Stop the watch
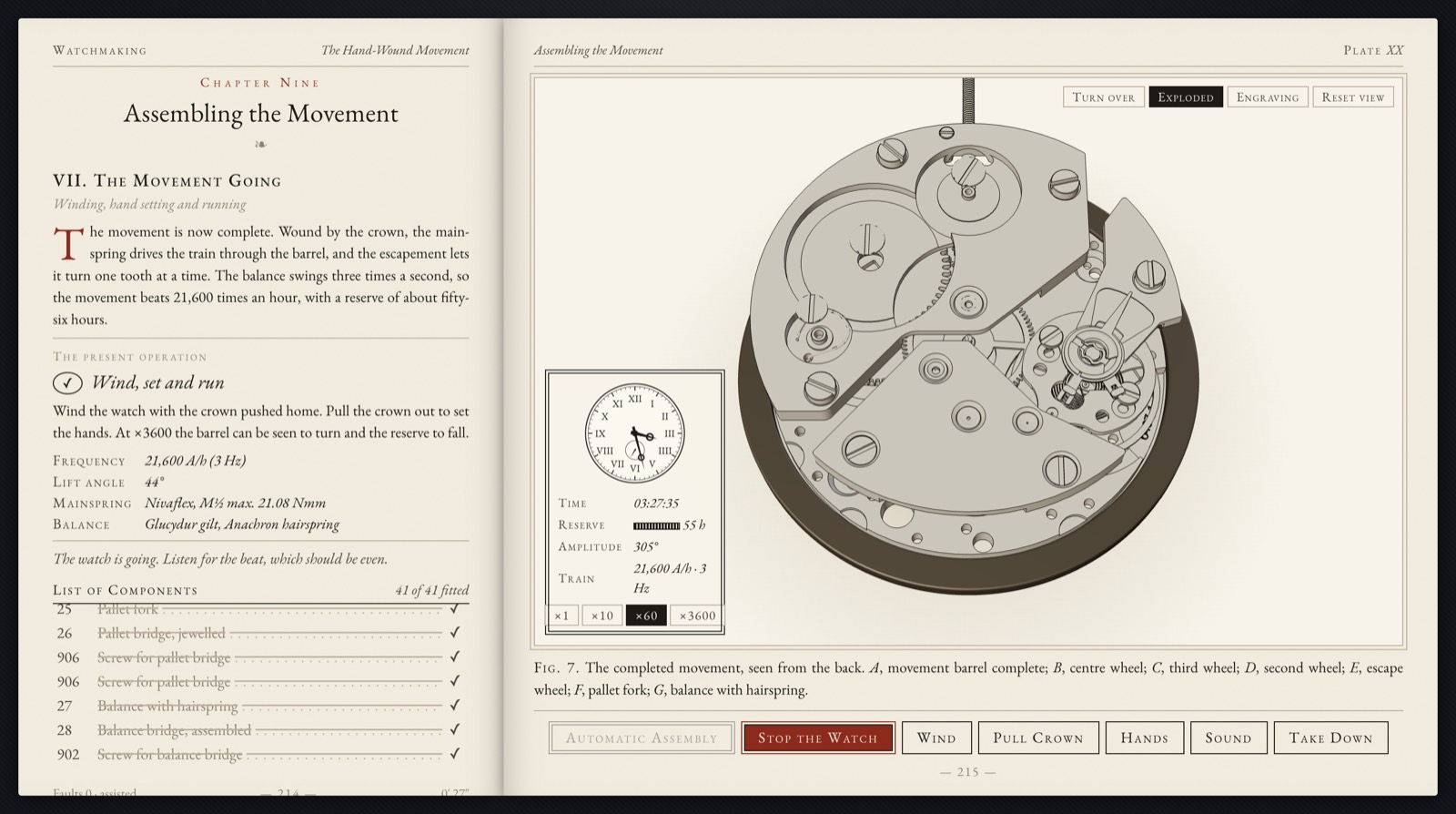 pyautogui.click(x=818, y=738)
